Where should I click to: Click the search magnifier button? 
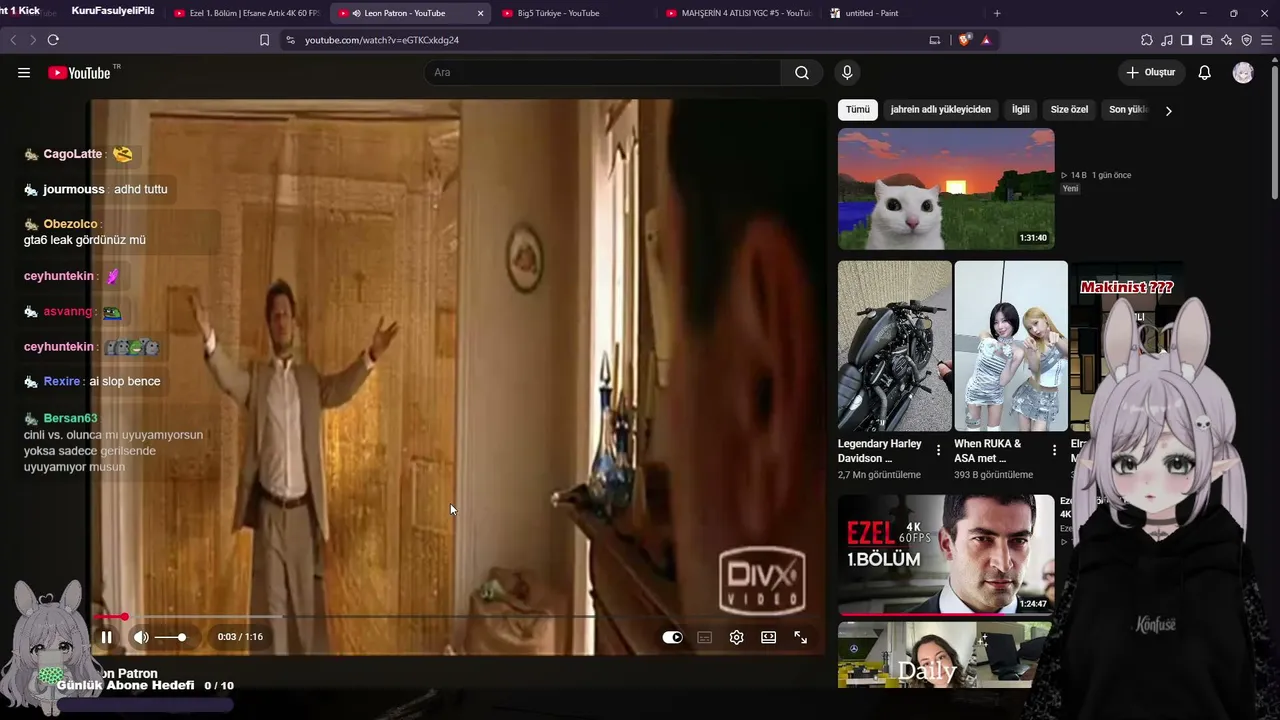[x=802, y=72]
